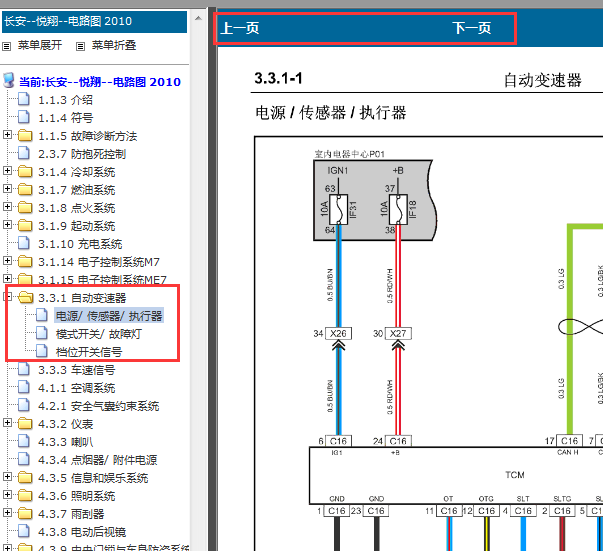Expand the 3.1.4 冷却系统 folder

[x=7, y=171]
